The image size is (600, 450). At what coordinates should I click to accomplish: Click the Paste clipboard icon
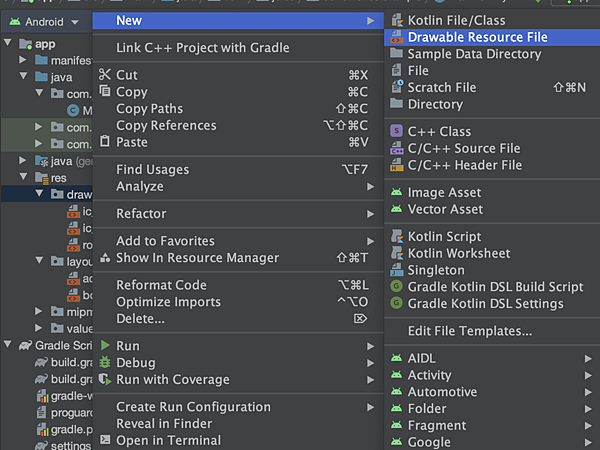(105, 141)
